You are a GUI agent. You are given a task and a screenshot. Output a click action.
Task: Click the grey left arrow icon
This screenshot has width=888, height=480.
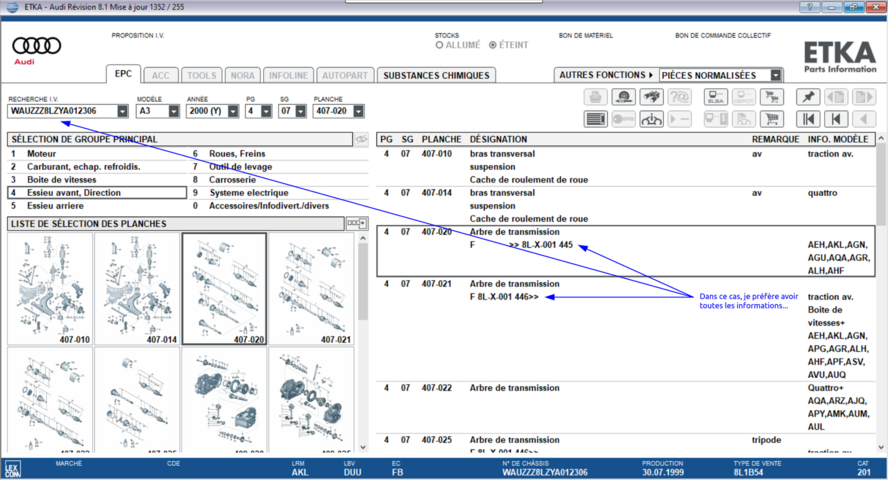click(x=864, y=119)
